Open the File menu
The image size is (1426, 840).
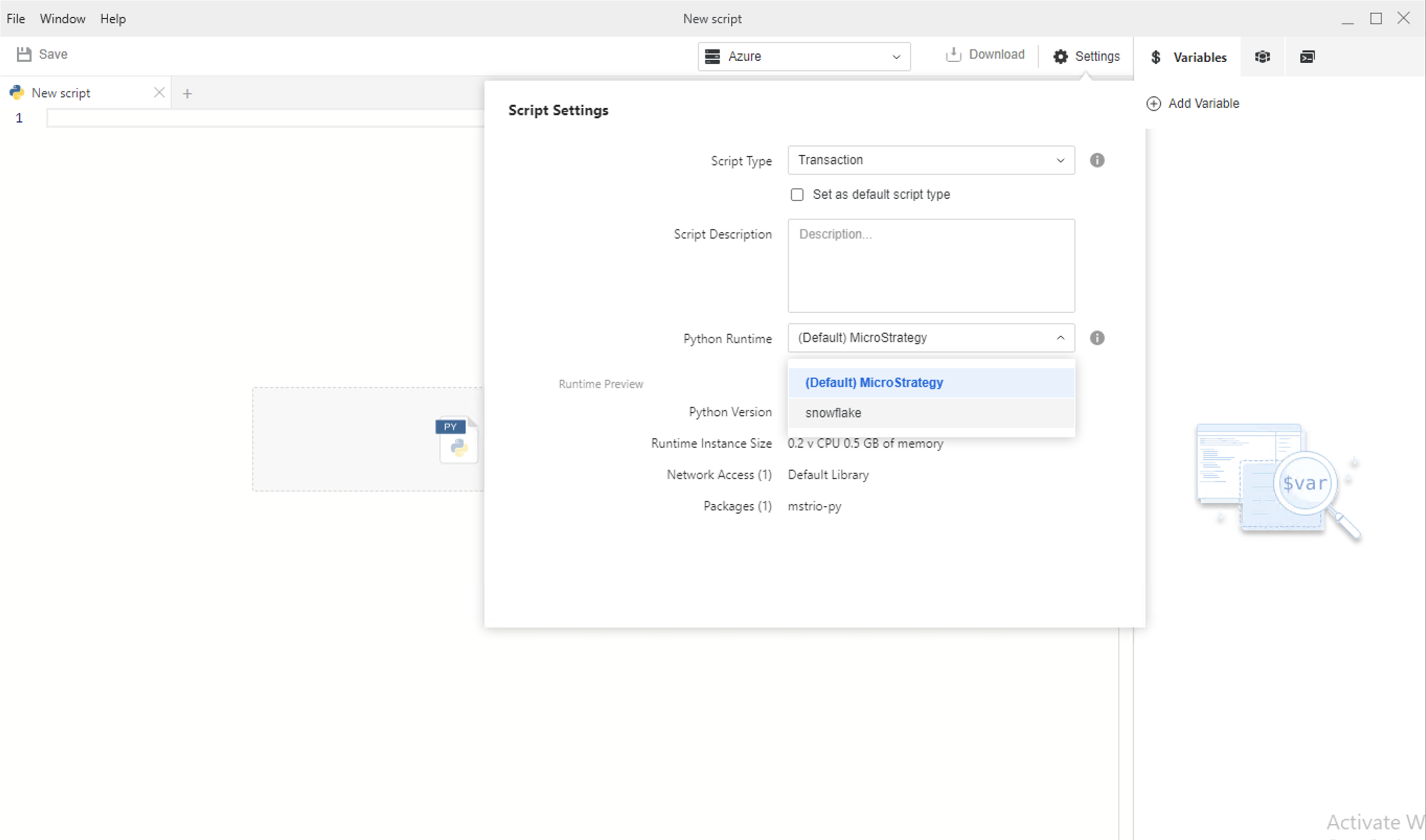coord(15,19)
